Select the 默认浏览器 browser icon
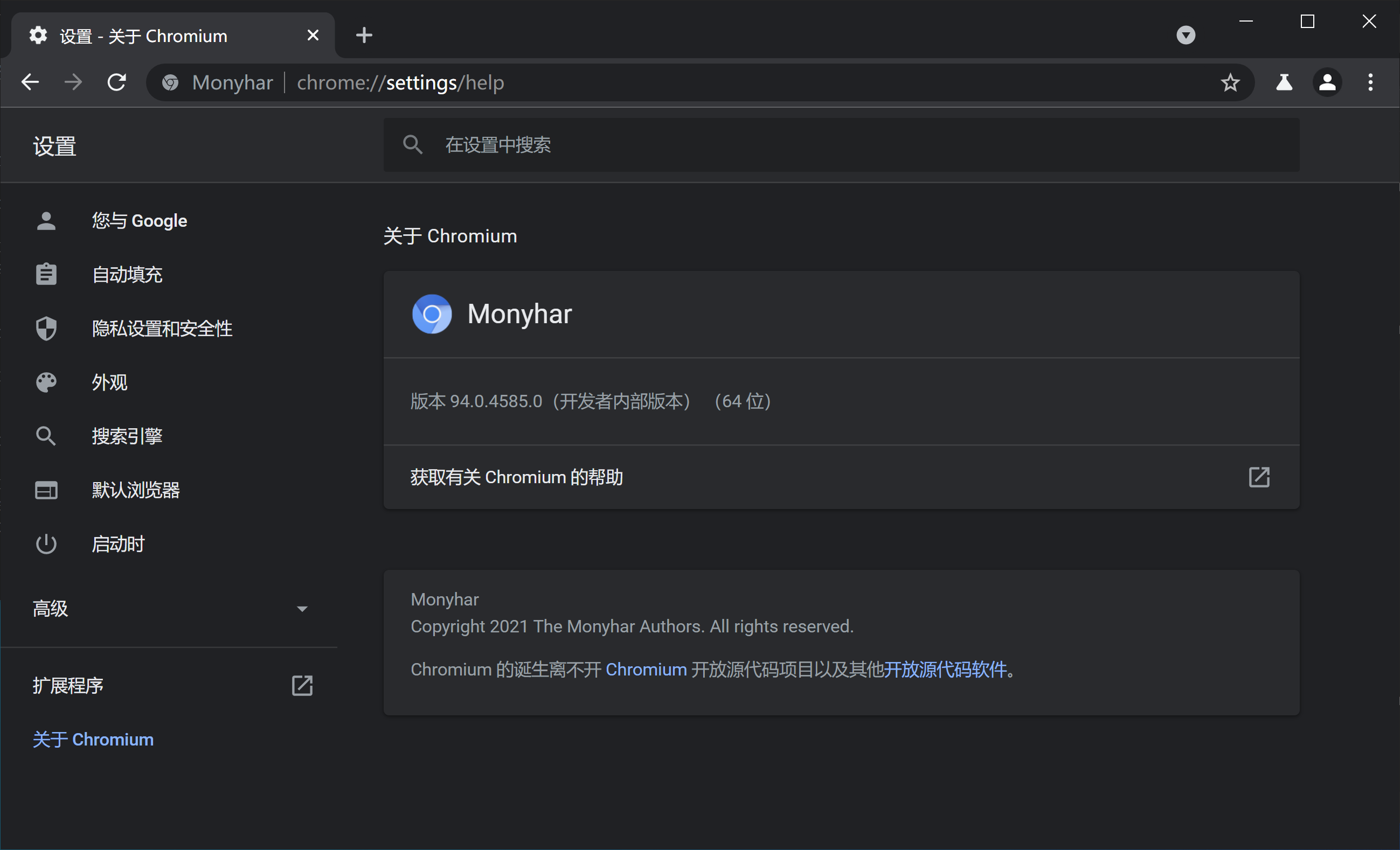The height and width of the screenshot is (850, 1400). (45, 490)
